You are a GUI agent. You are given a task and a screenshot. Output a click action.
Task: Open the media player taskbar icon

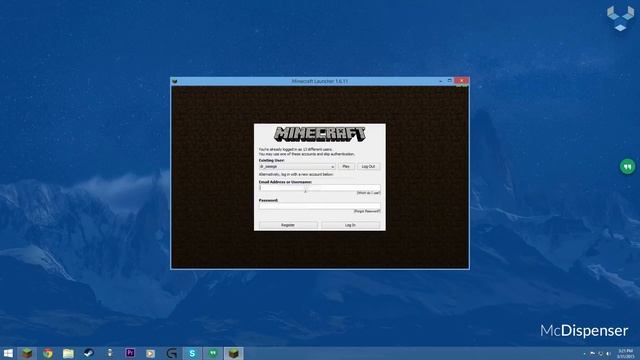(x=151, y=353)
